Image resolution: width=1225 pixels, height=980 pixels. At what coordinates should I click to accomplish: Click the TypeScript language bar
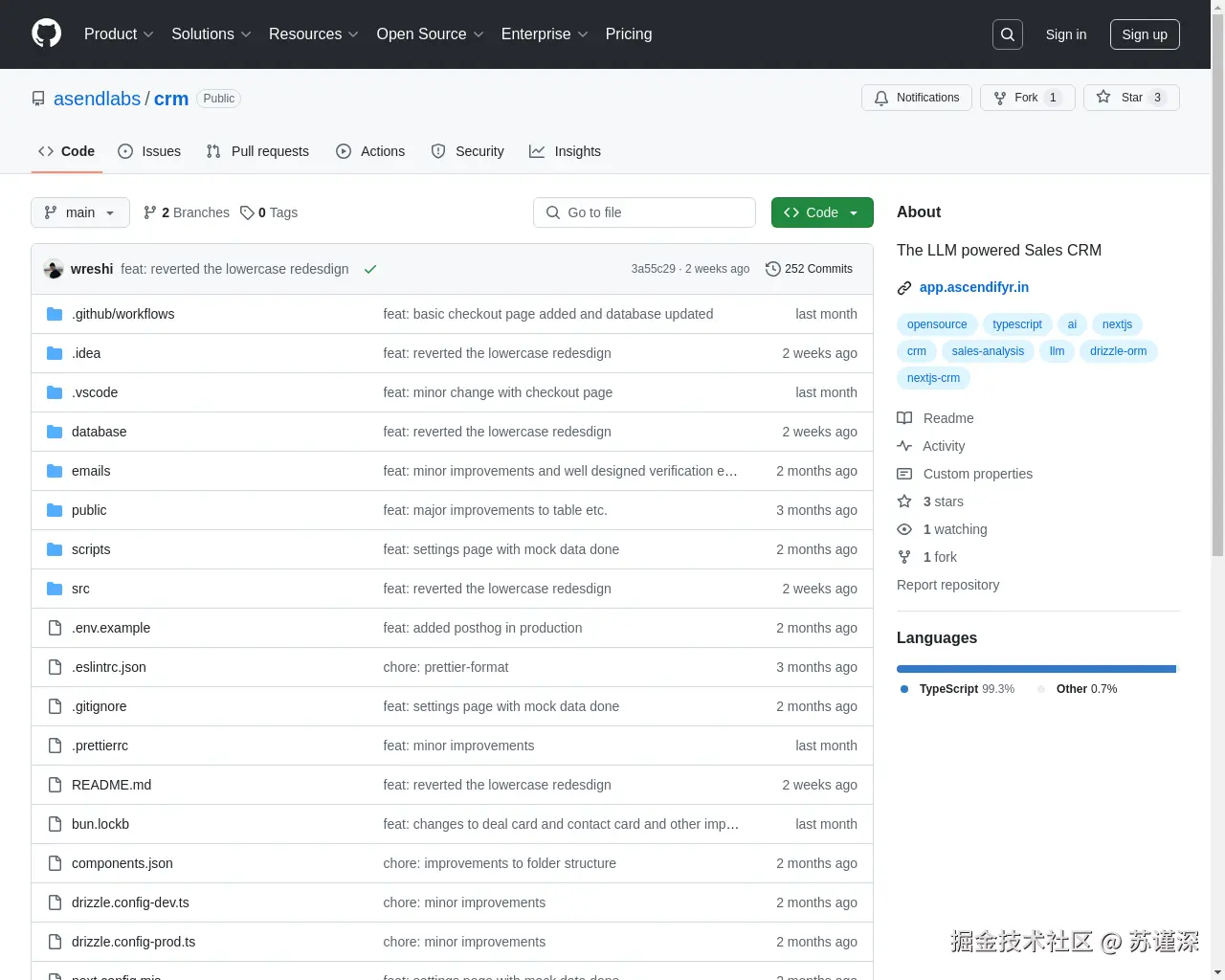click(x=1034, y=668)
